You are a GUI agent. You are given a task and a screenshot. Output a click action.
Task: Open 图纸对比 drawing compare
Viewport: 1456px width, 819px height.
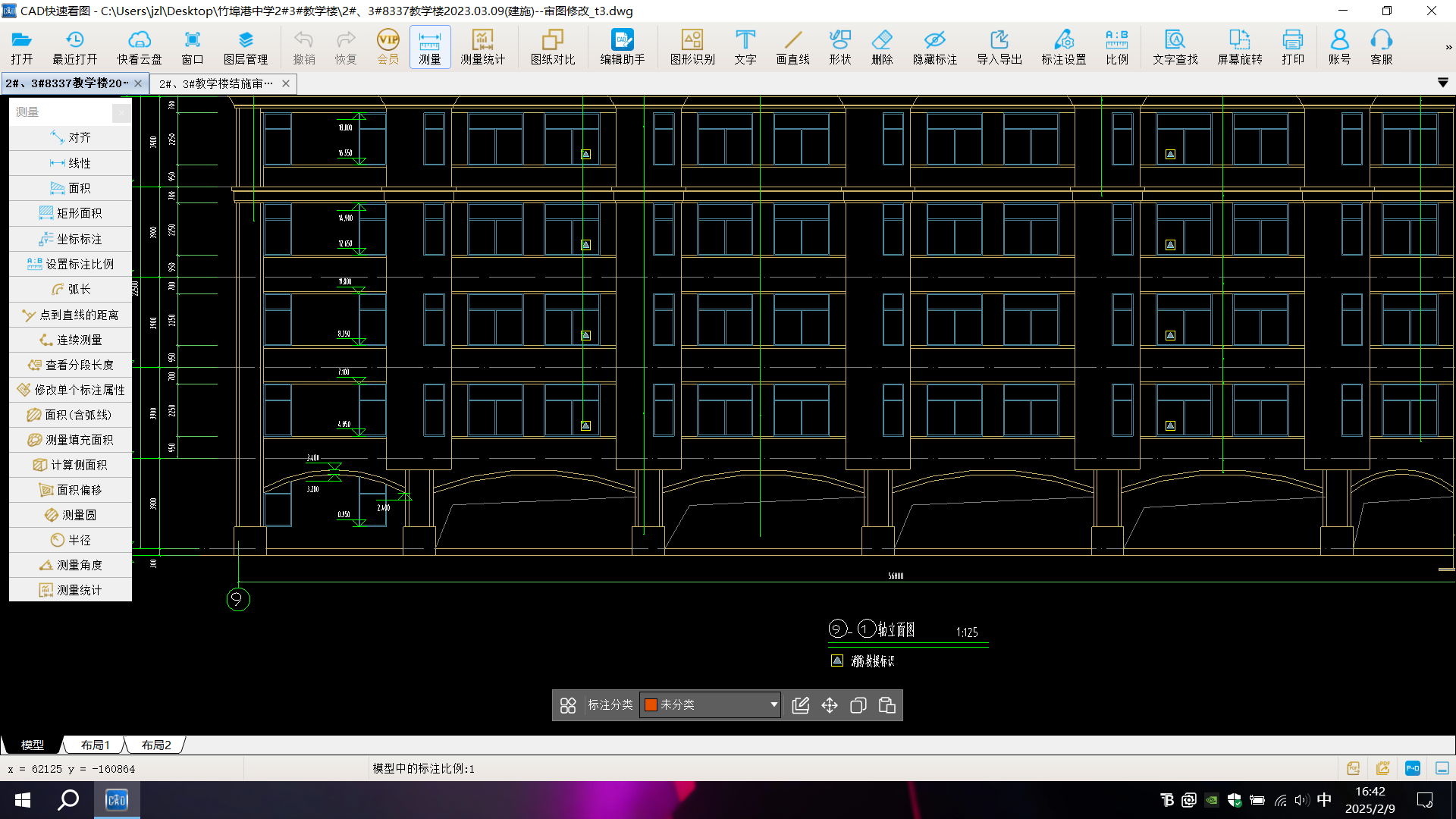click(x=553, y=47)
